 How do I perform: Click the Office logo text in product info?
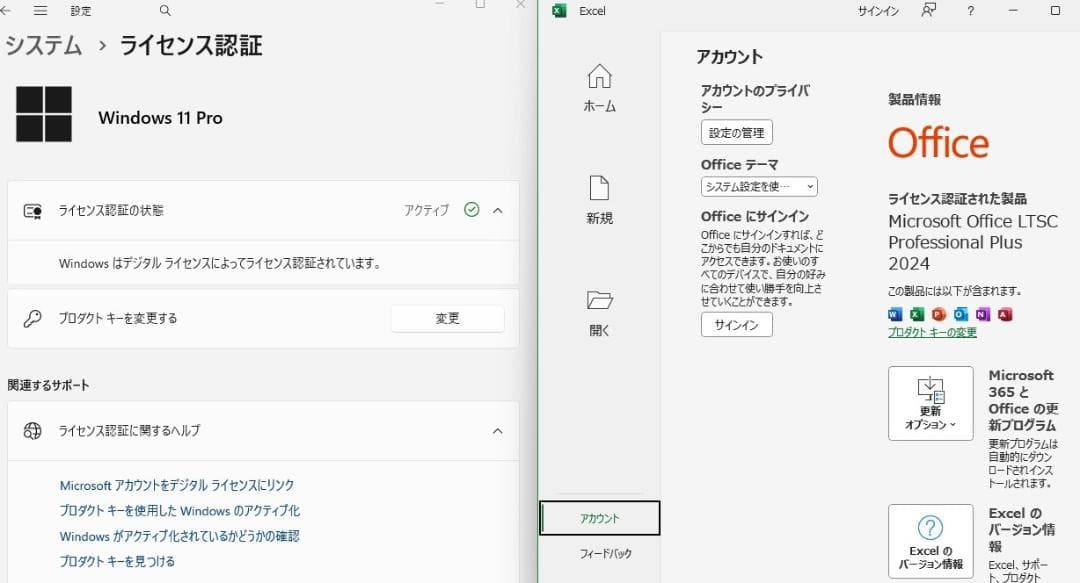coord(938,143)
